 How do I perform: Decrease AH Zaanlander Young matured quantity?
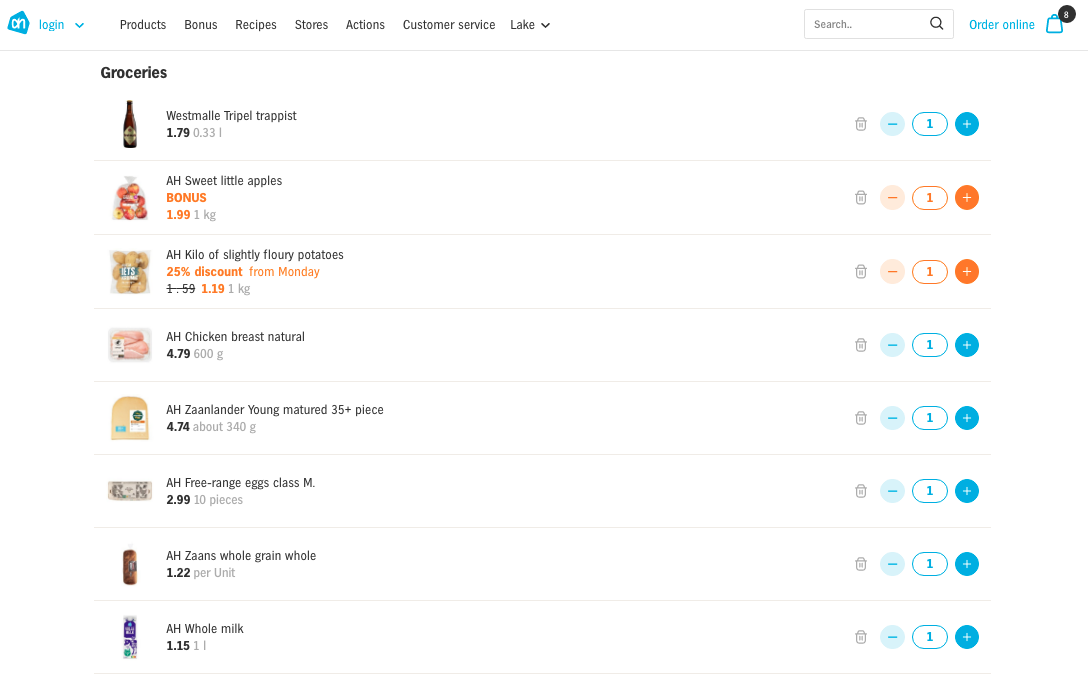[x=892, y=418]
